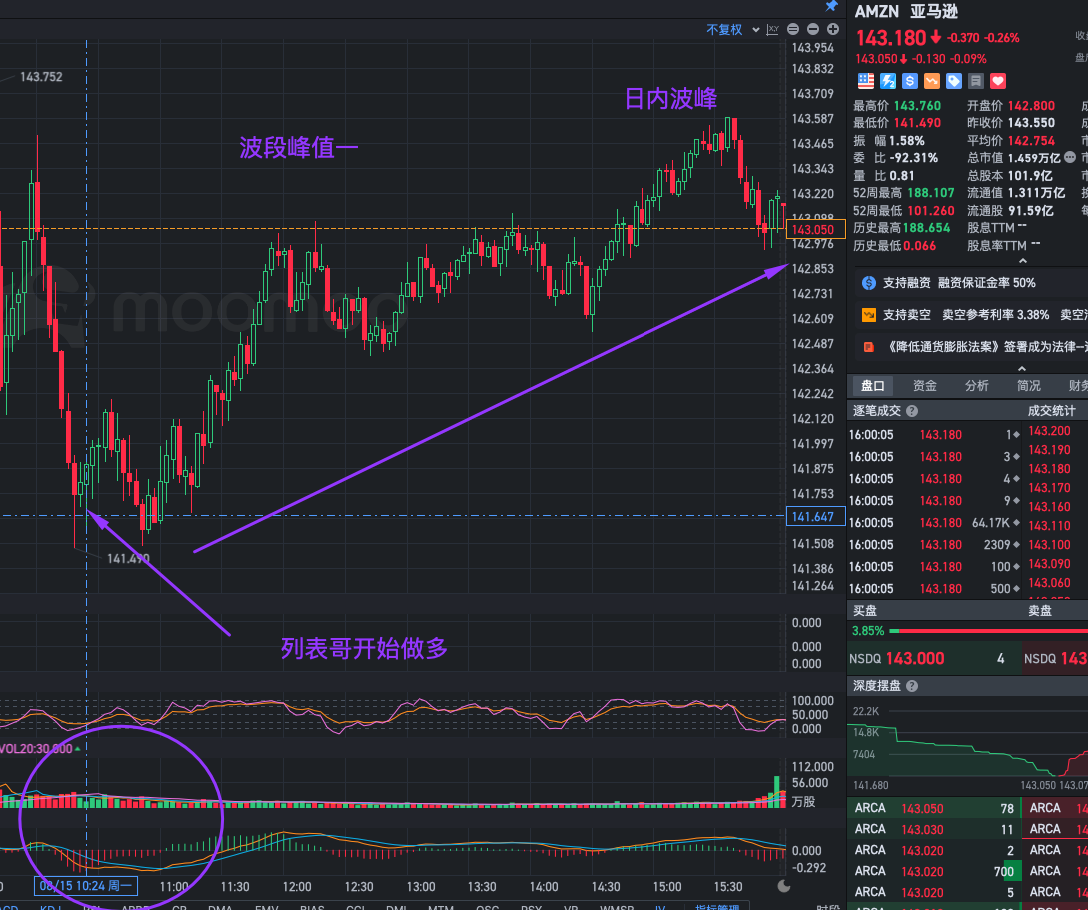
Task: Click the 2309 volume trade row
Action: coord(934,545)
